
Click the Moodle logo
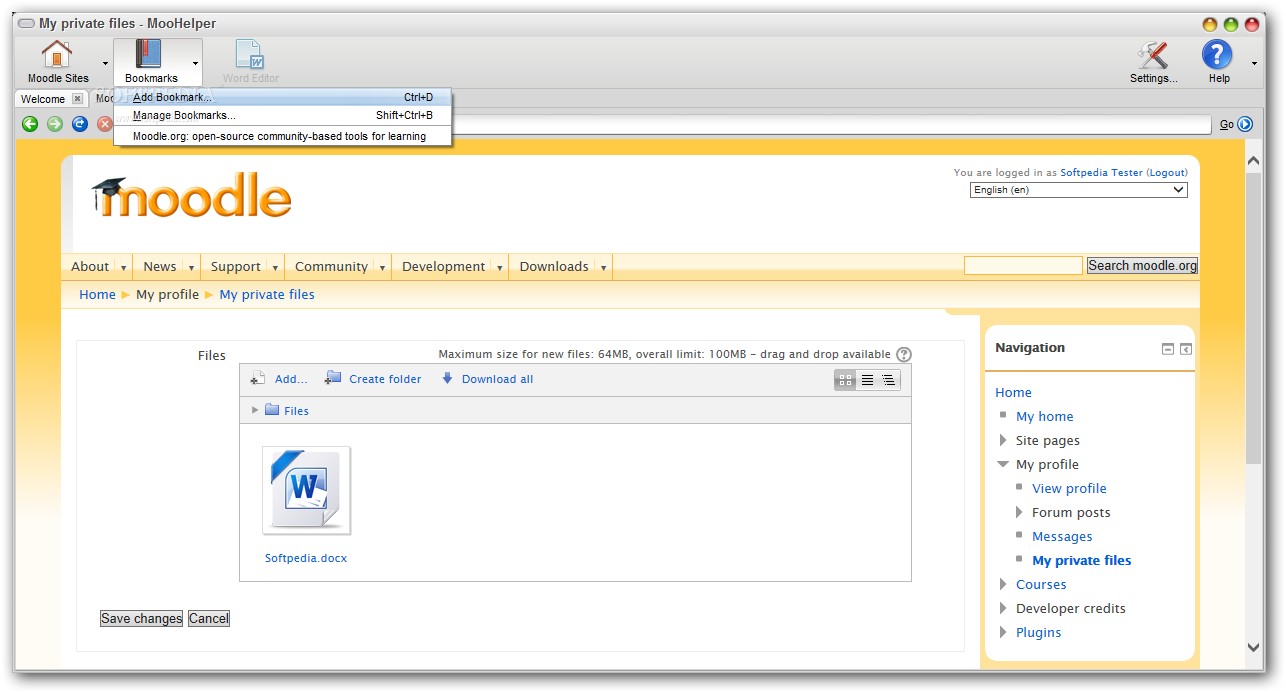tap(191, 196)
